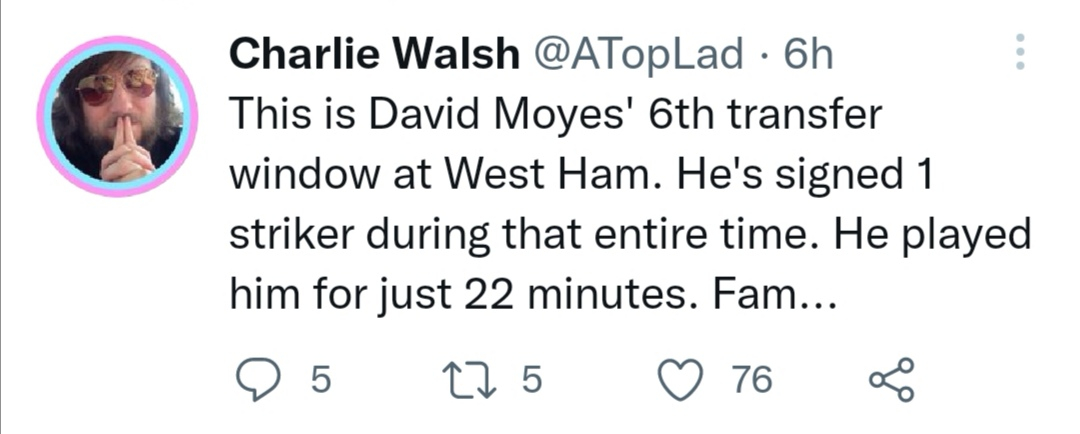Visit the Charlie Walsh display name

(373, 53)
